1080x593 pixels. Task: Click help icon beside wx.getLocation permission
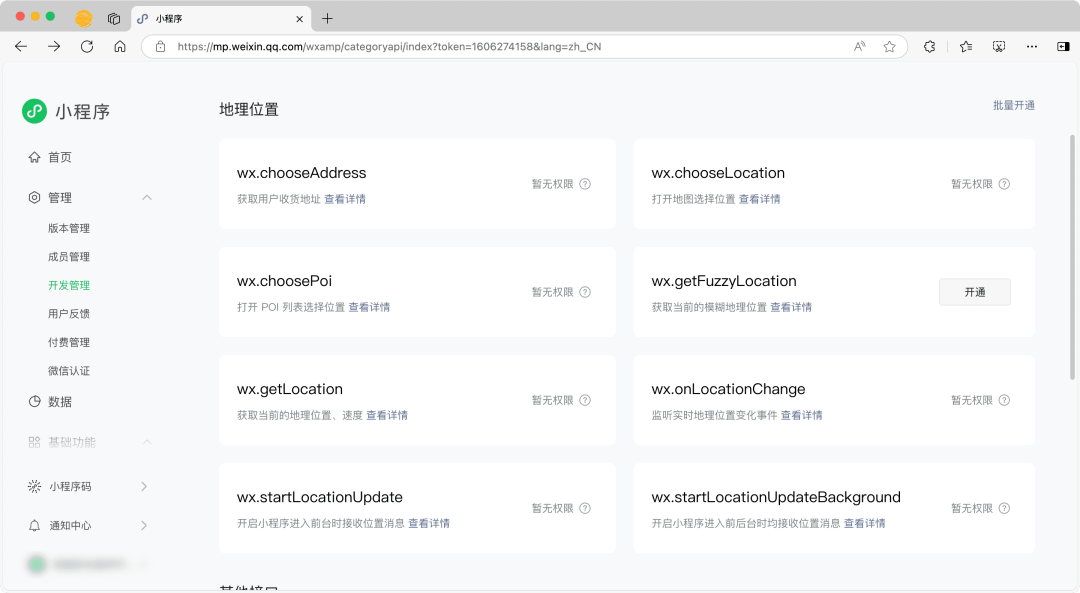[x=585, y=400]
